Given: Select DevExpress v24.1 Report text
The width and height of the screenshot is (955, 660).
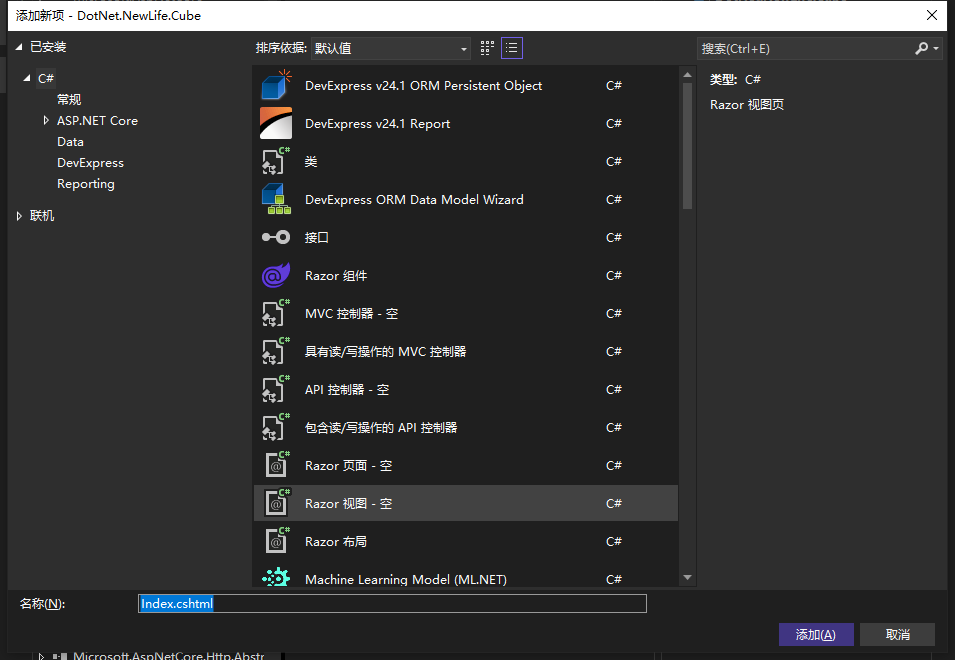Looking at the screenshot, I should pyautogui.click(x=377, y=123).
